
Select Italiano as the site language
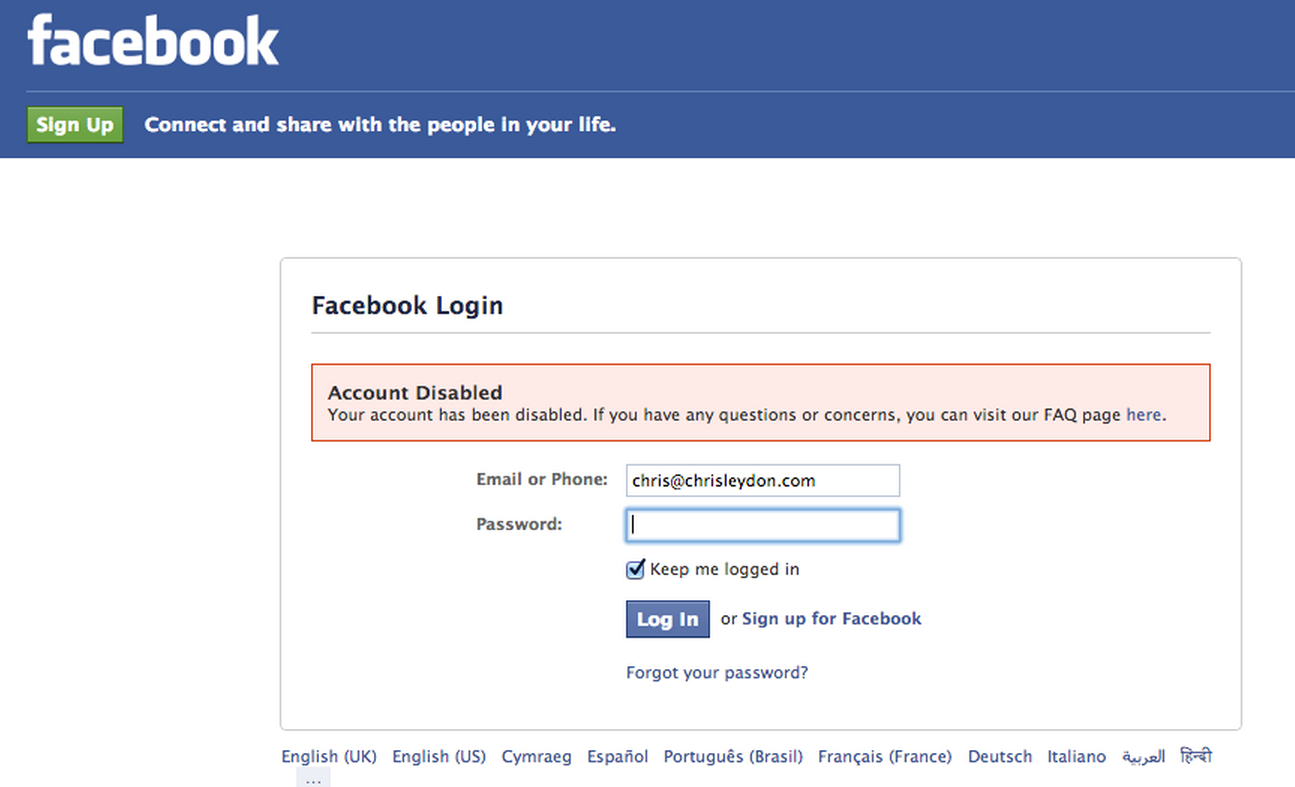(x=1076, y=757)
